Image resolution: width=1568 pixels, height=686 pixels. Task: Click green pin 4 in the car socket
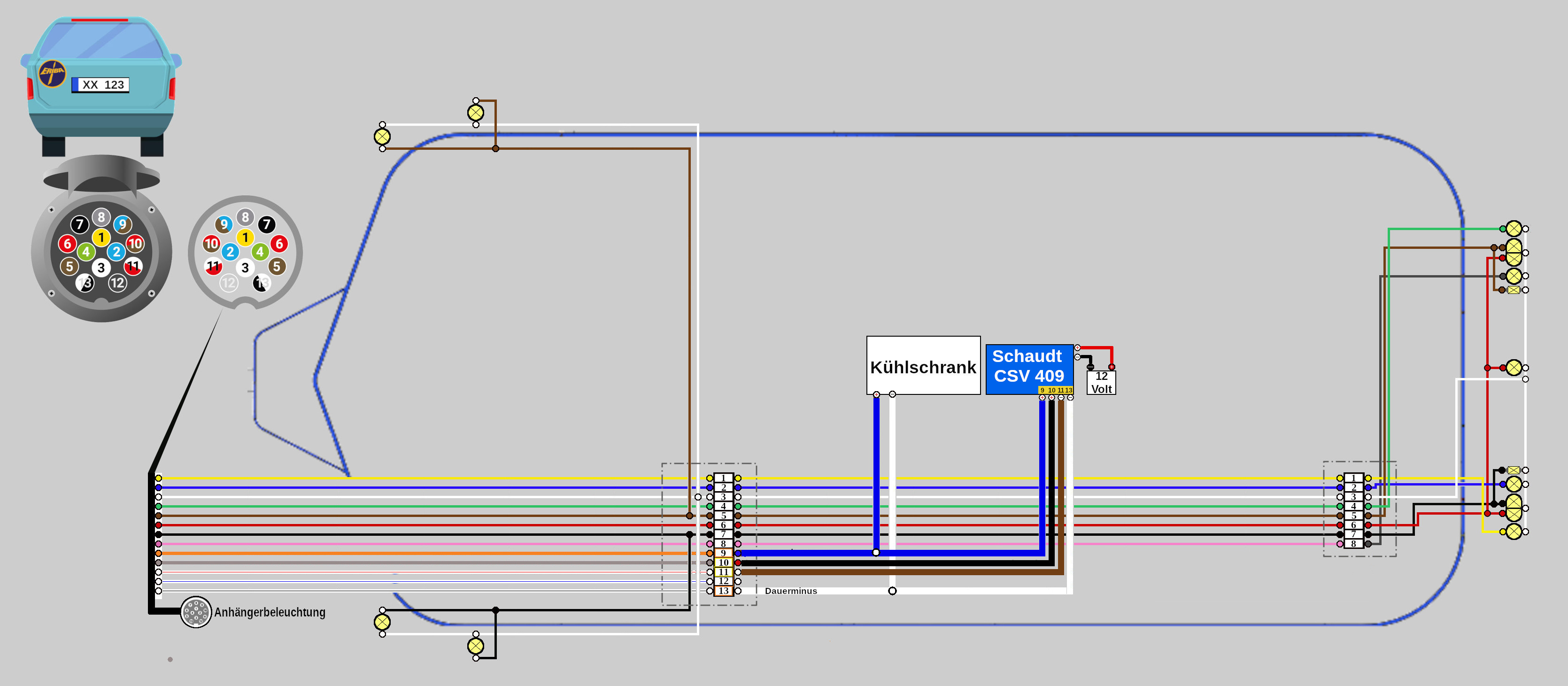(86, 251)
